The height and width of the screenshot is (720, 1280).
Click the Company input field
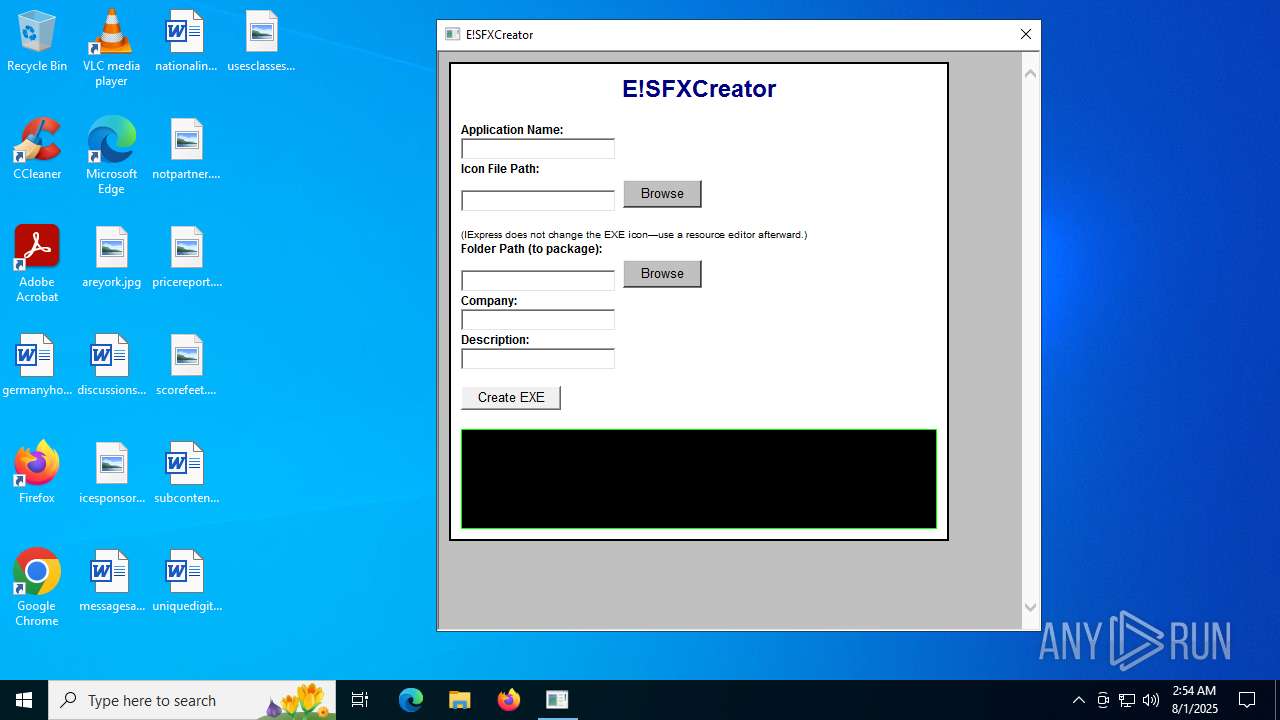538,320
